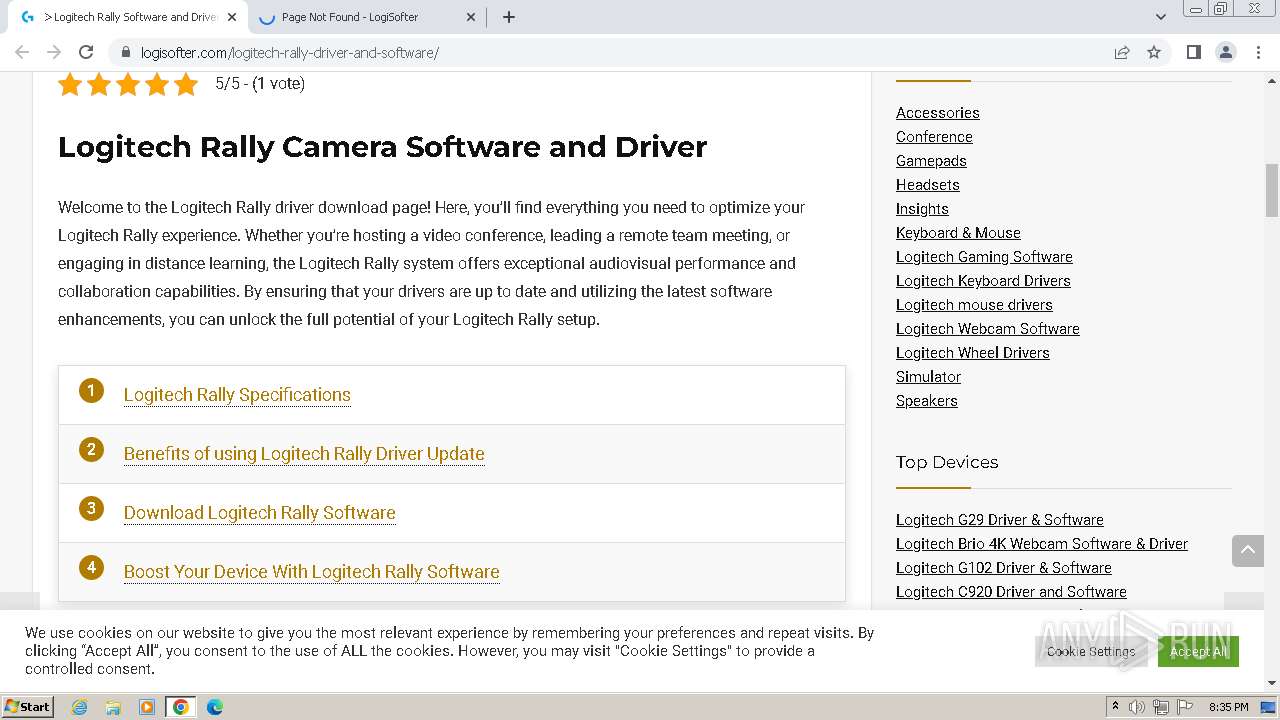The image size is (1280, 720).
Task: Open the Conference category
Action: click(934, 137)
